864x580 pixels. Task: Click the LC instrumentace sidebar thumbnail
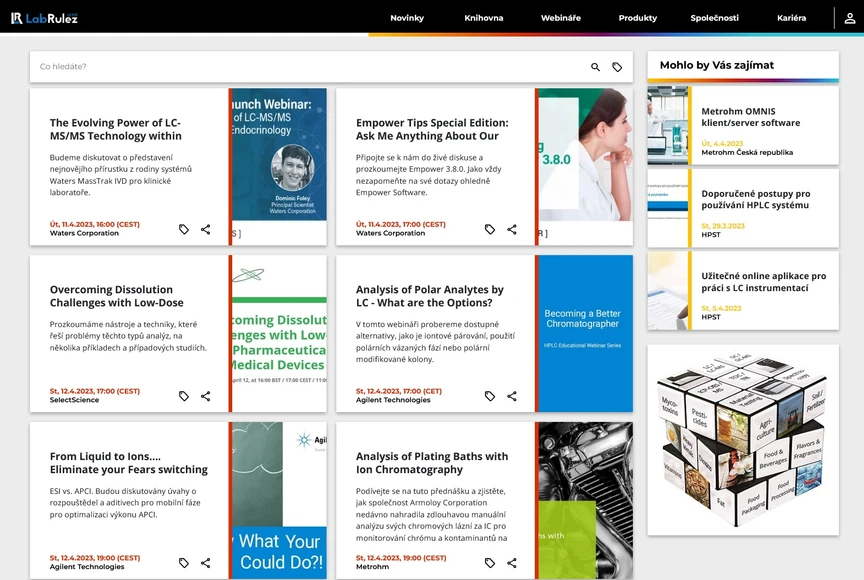pyautogui.click(x=668, y=290)
